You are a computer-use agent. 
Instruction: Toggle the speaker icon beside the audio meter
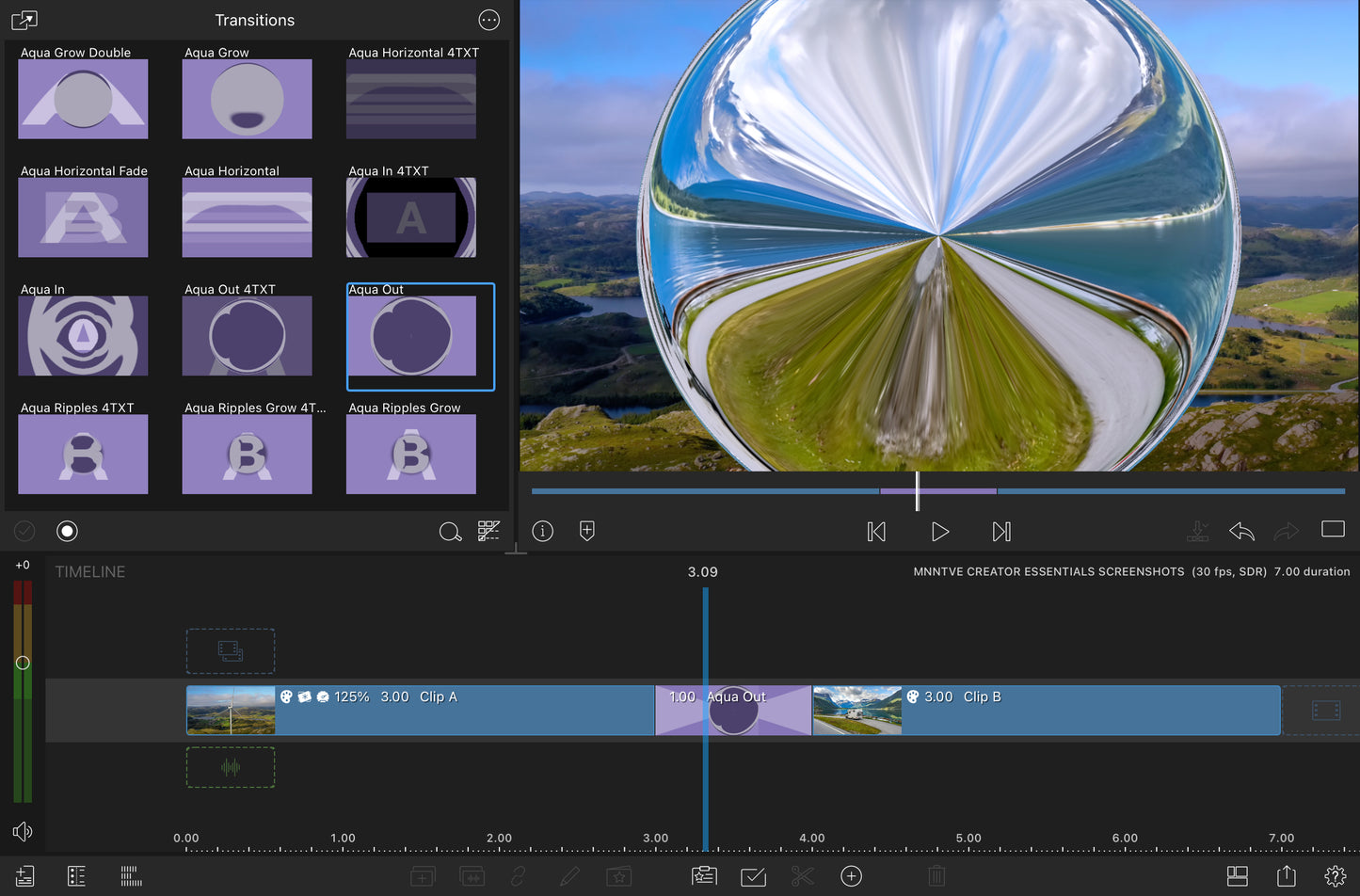pos(23,831)
